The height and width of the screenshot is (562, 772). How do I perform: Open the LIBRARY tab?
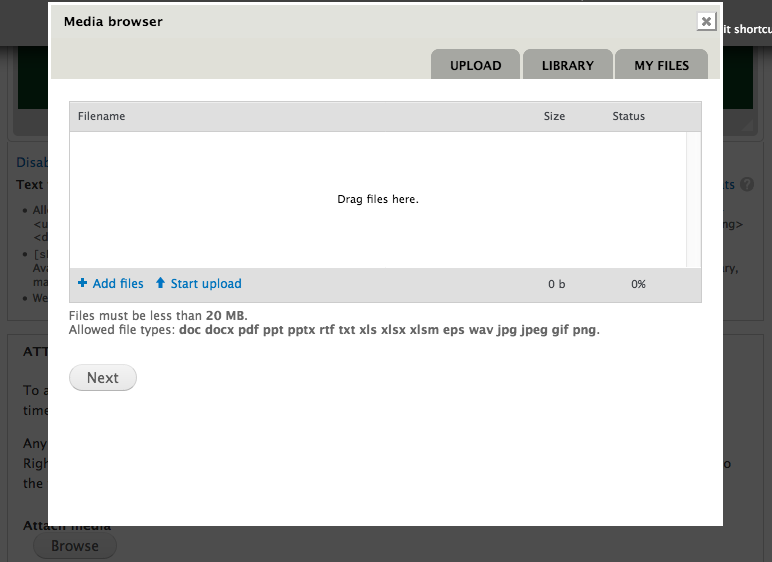[567, 65]
